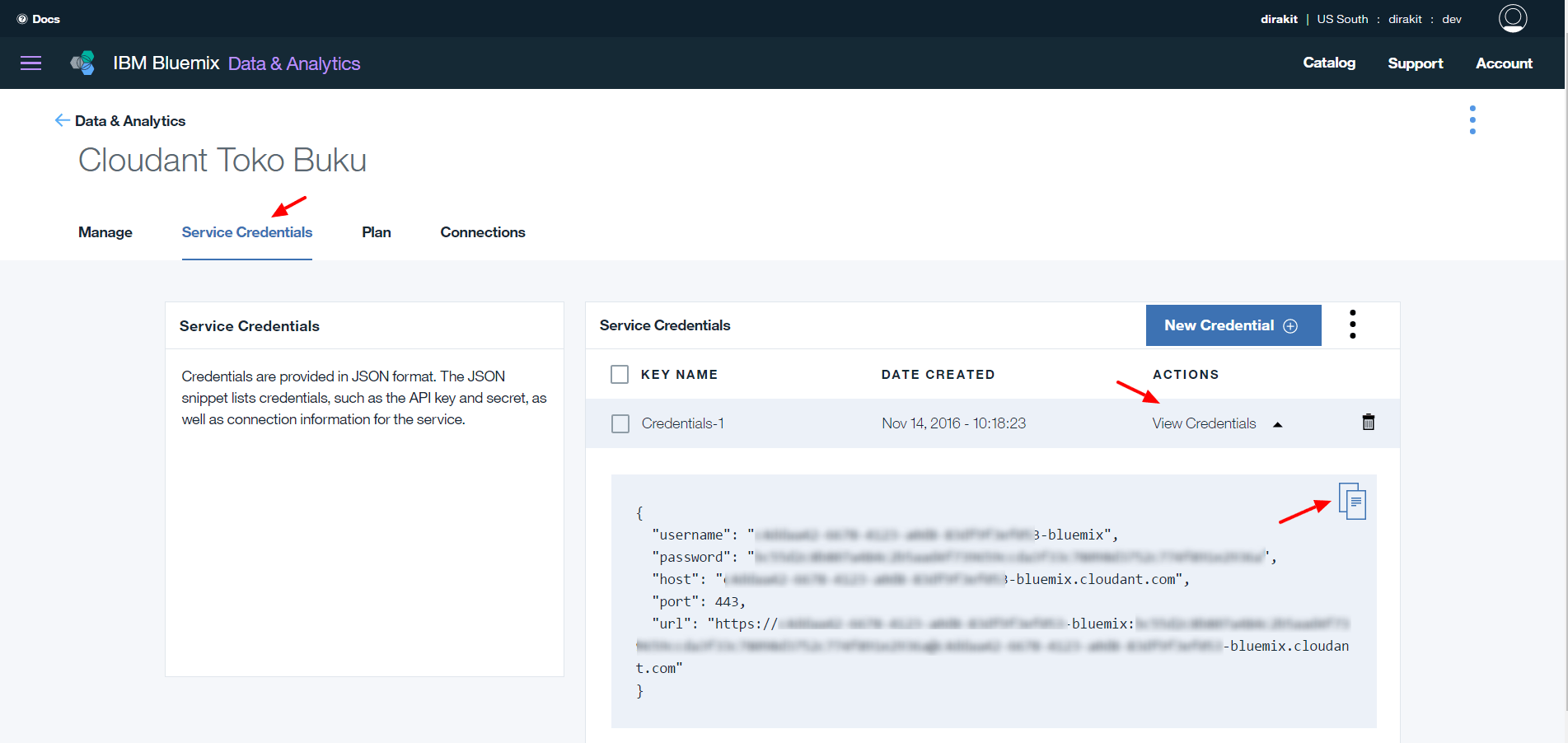Open the user profile avatar
This screenshot has width=1568, height=743.
point(1512,18)
